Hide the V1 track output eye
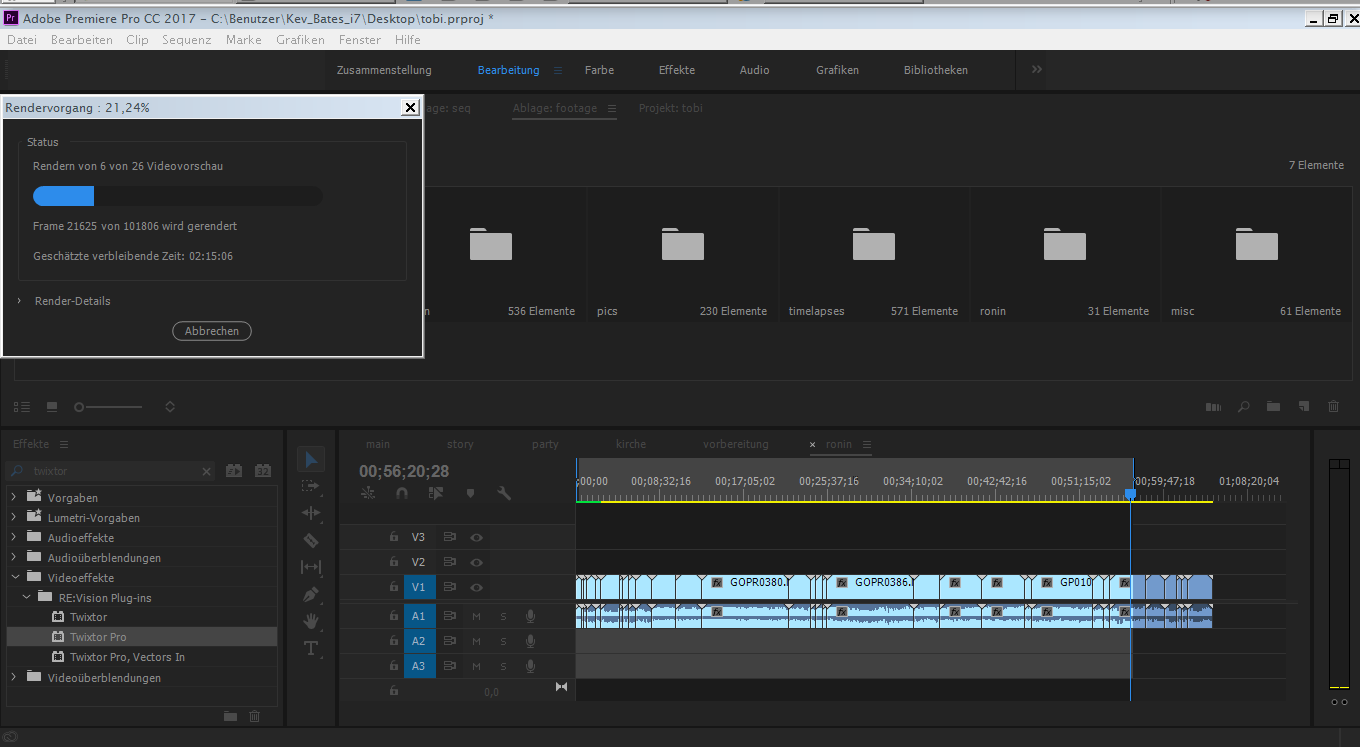Screen dimensions: 1360x747 click(x=477, y=587)
